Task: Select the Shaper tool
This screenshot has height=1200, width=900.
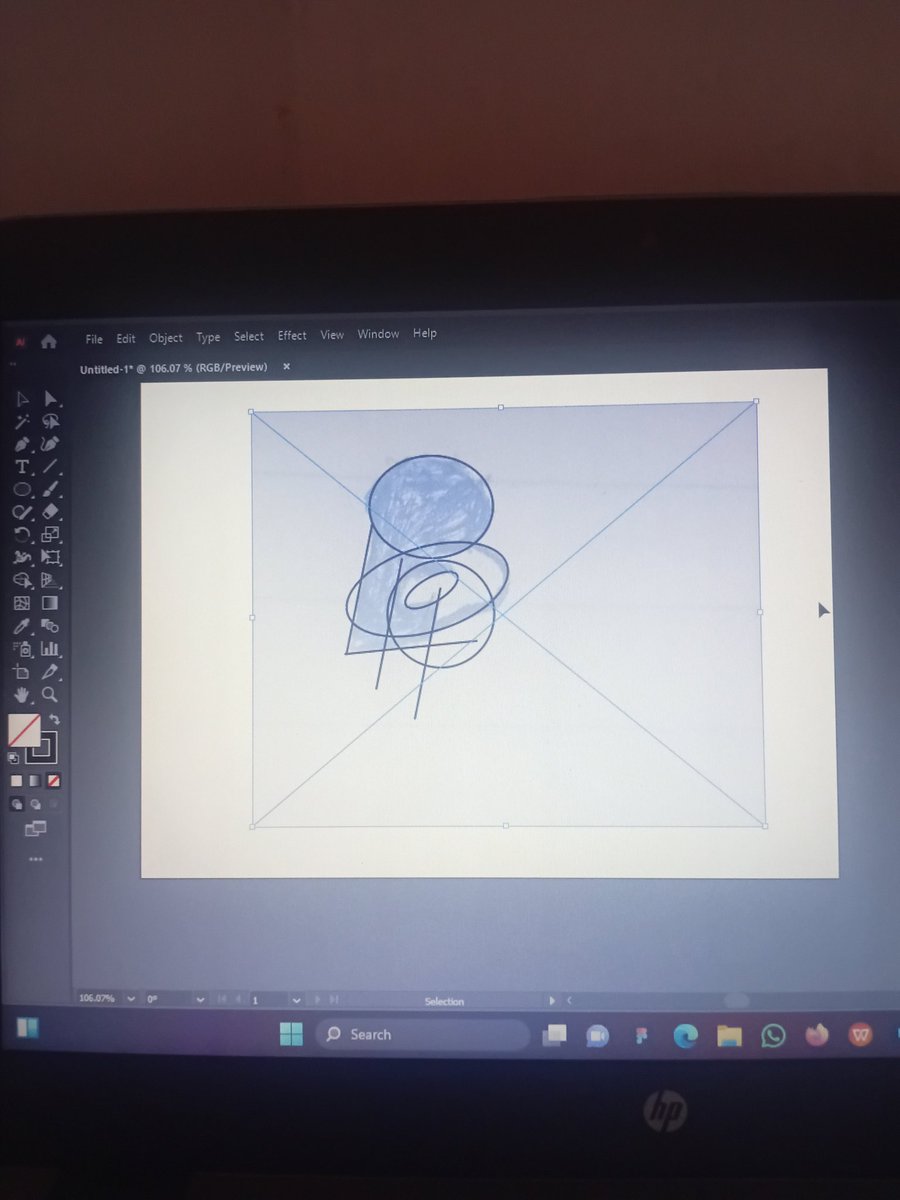Action: 22,512
